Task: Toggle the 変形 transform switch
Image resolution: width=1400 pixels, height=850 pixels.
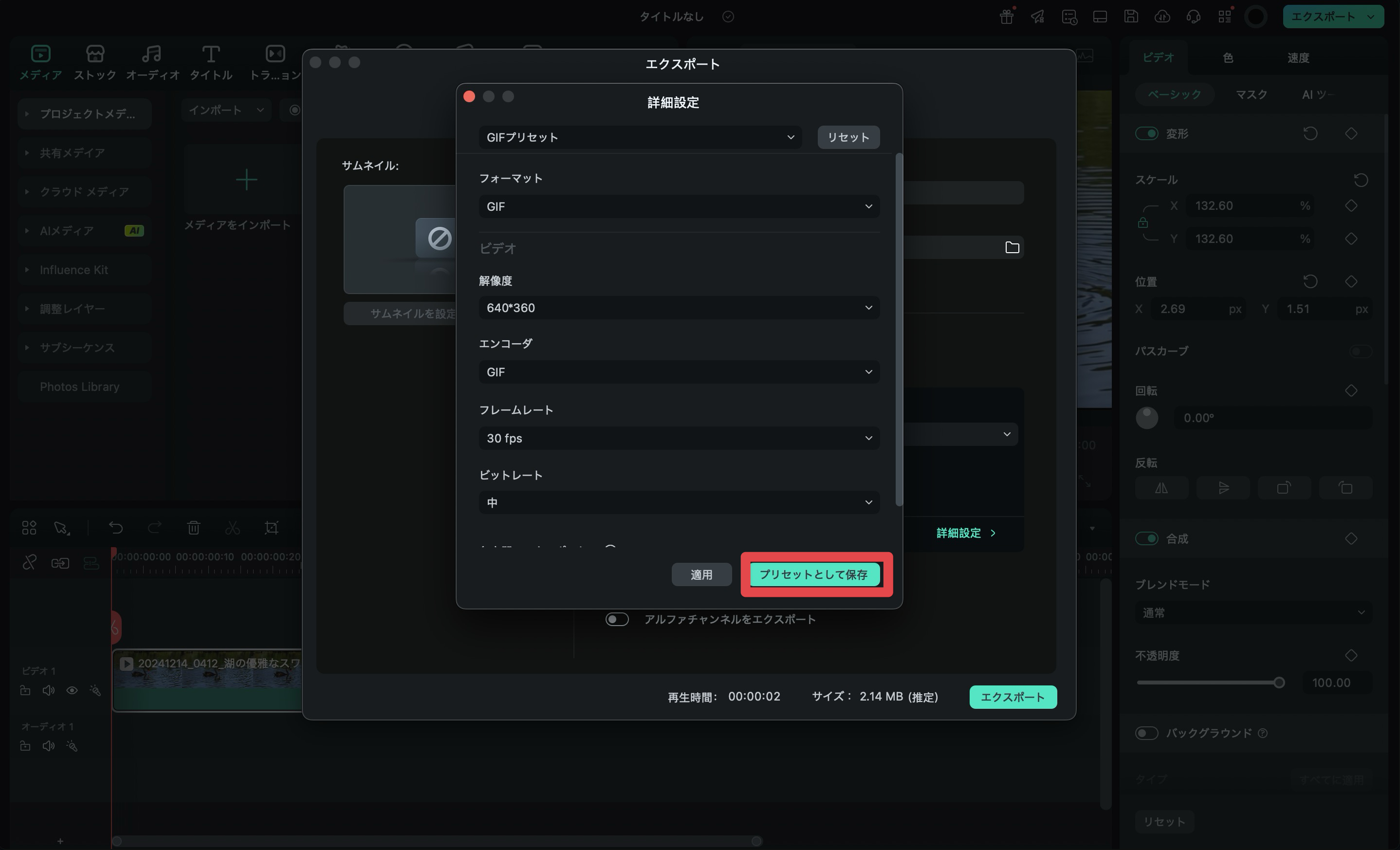Action: [x=1146, y=133]
